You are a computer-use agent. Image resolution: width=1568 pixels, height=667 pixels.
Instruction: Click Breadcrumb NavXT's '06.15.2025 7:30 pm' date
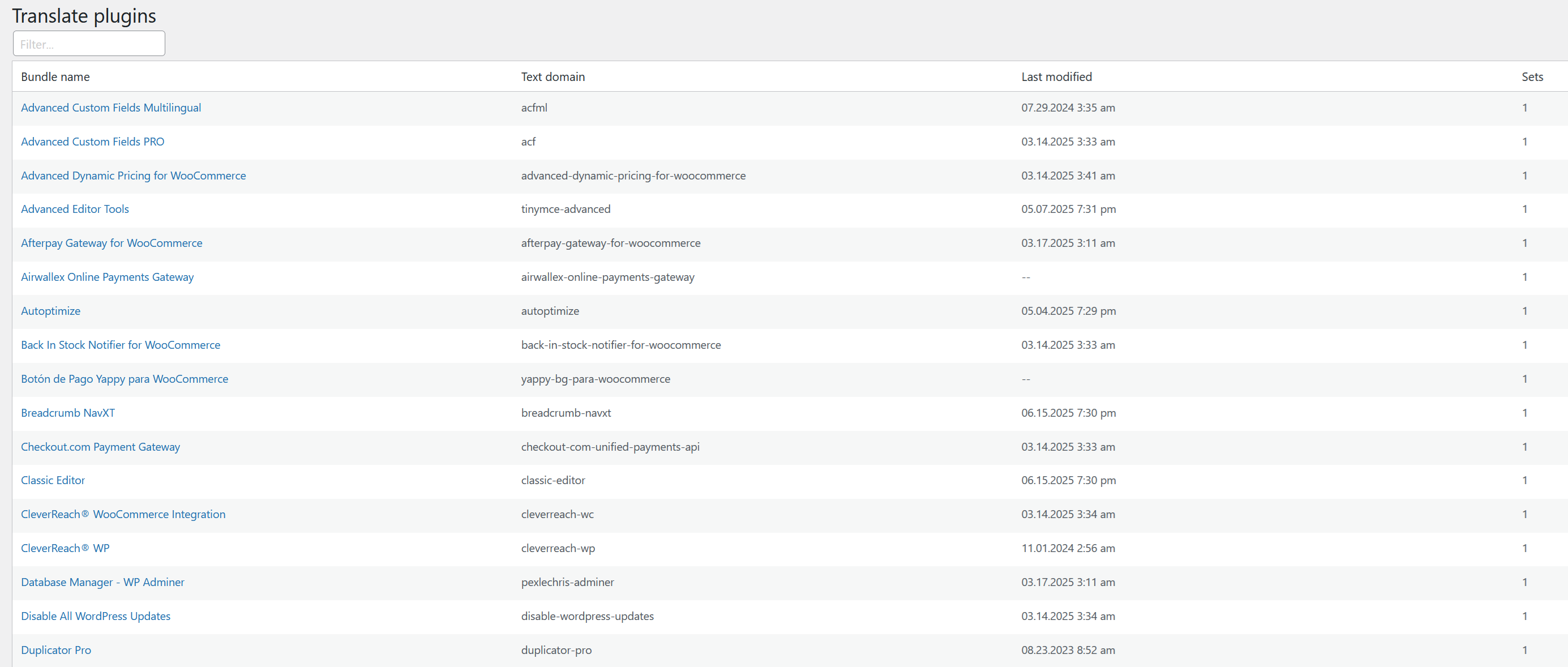click(x=1068, y=413)
